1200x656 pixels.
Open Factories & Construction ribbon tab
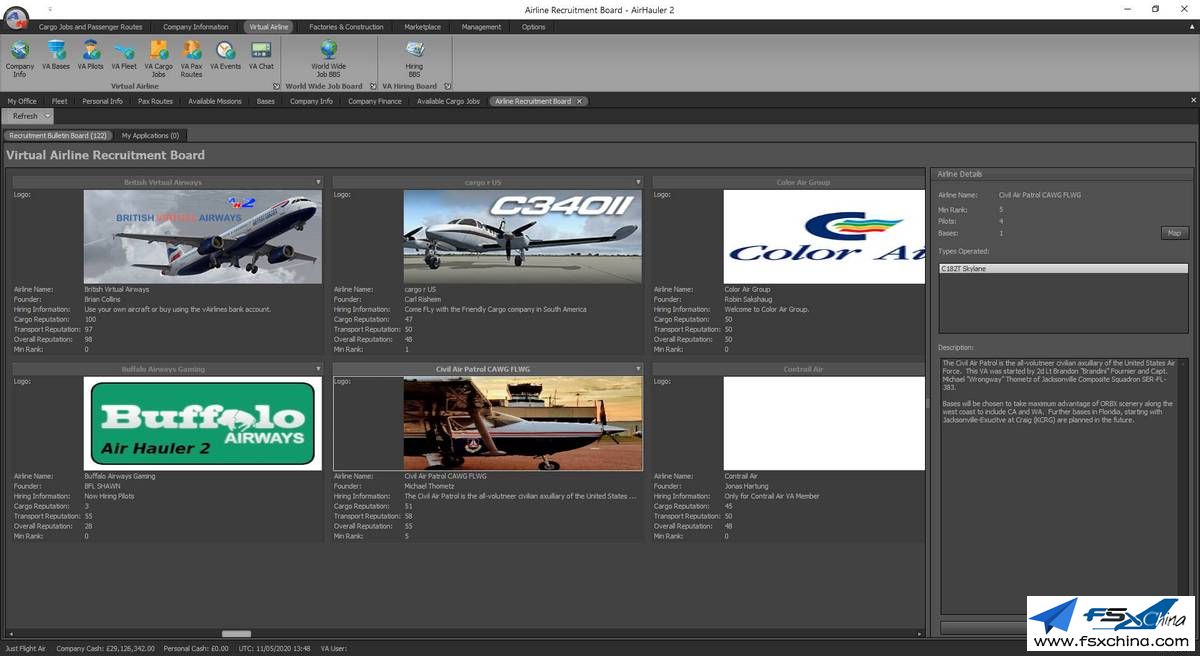click(346, 27)
